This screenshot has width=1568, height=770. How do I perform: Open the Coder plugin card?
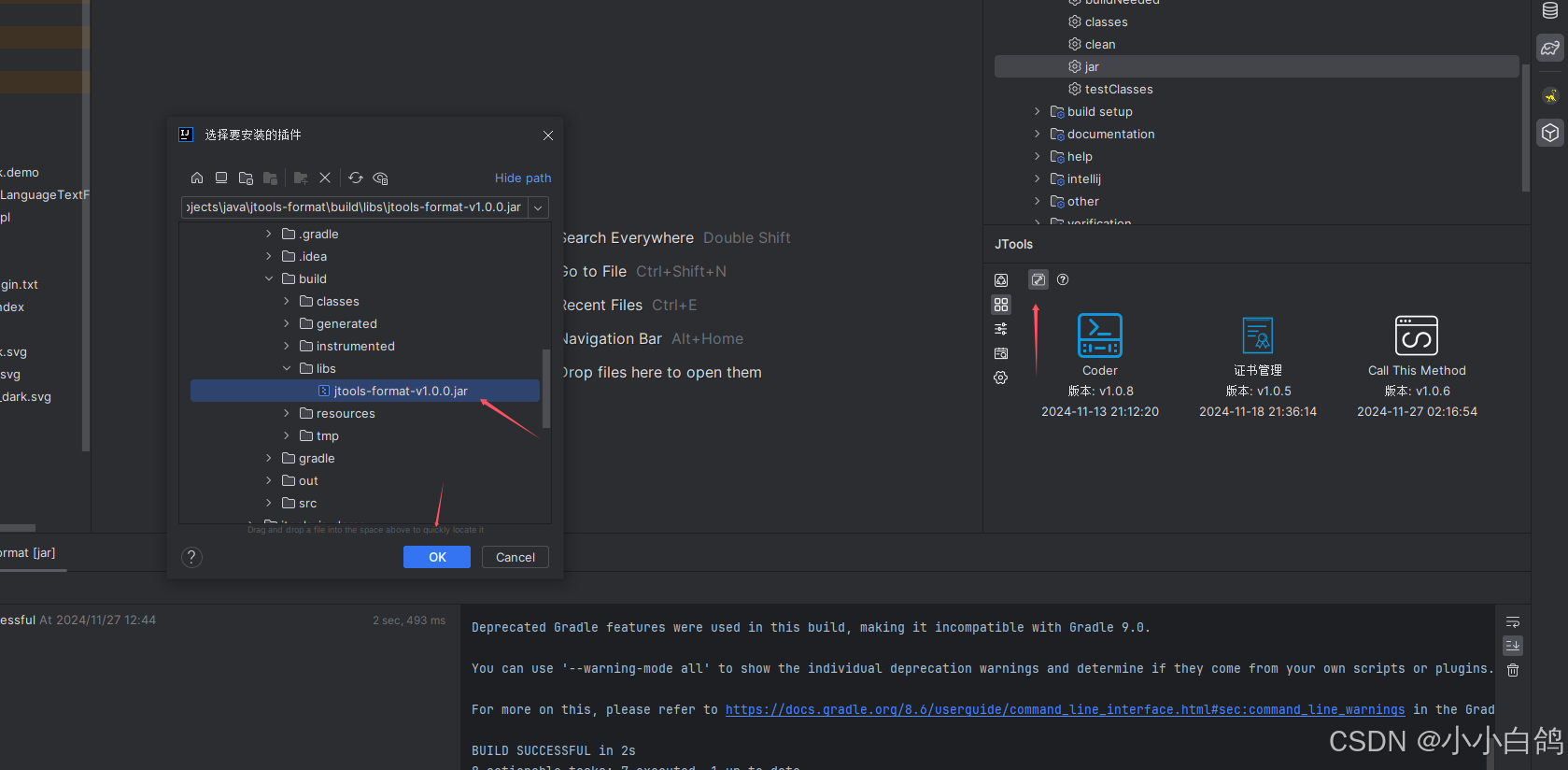pos(1100,365)
